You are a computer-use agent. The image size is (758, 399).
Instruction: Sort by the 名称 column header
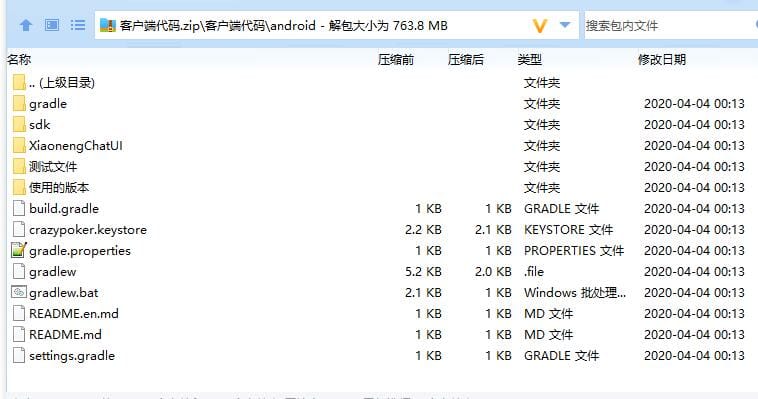[x=19, y=59]
